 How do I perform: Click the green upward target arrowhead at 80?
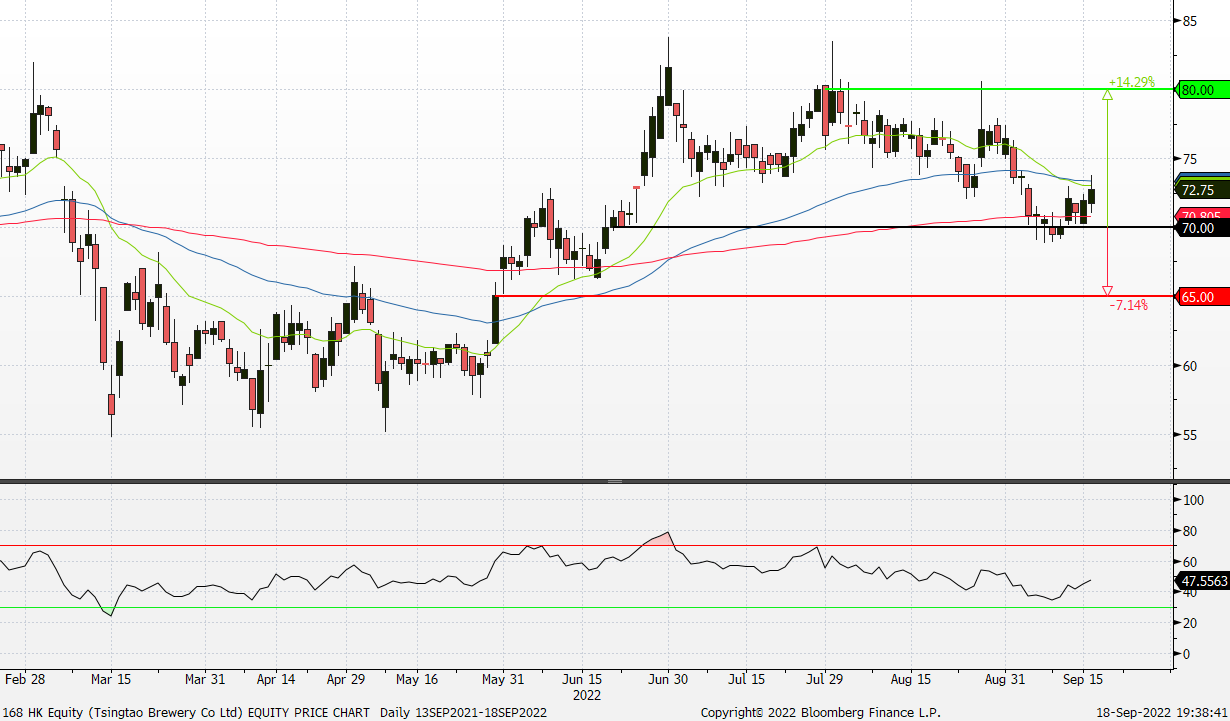coord(1107,95)
